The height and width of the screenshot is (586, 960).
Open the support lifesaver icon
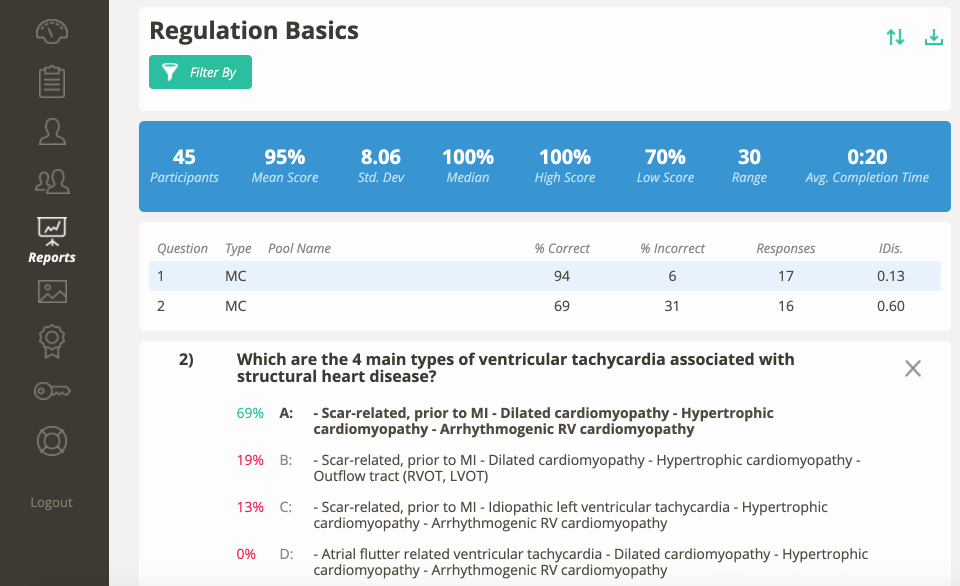pyautogui.click(x=51, y=441)
